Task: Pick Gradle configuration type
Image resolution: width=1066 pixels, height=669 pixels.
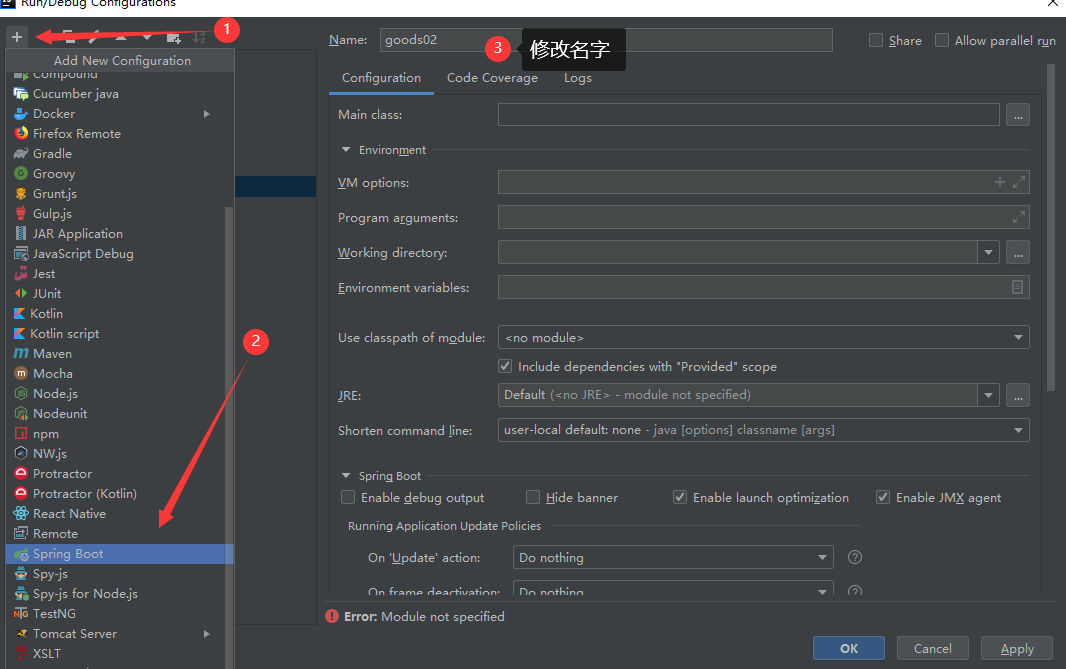Action: coord(120,154)
